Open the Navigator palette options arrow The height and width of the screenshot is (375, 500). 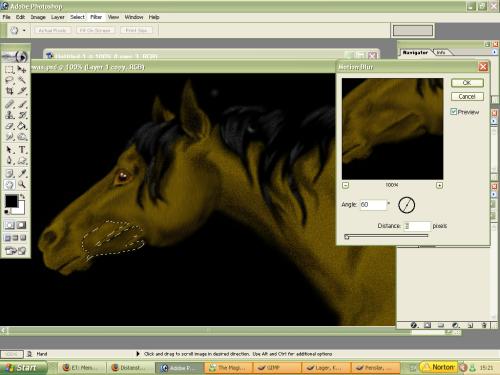click(x=494, y=52)
